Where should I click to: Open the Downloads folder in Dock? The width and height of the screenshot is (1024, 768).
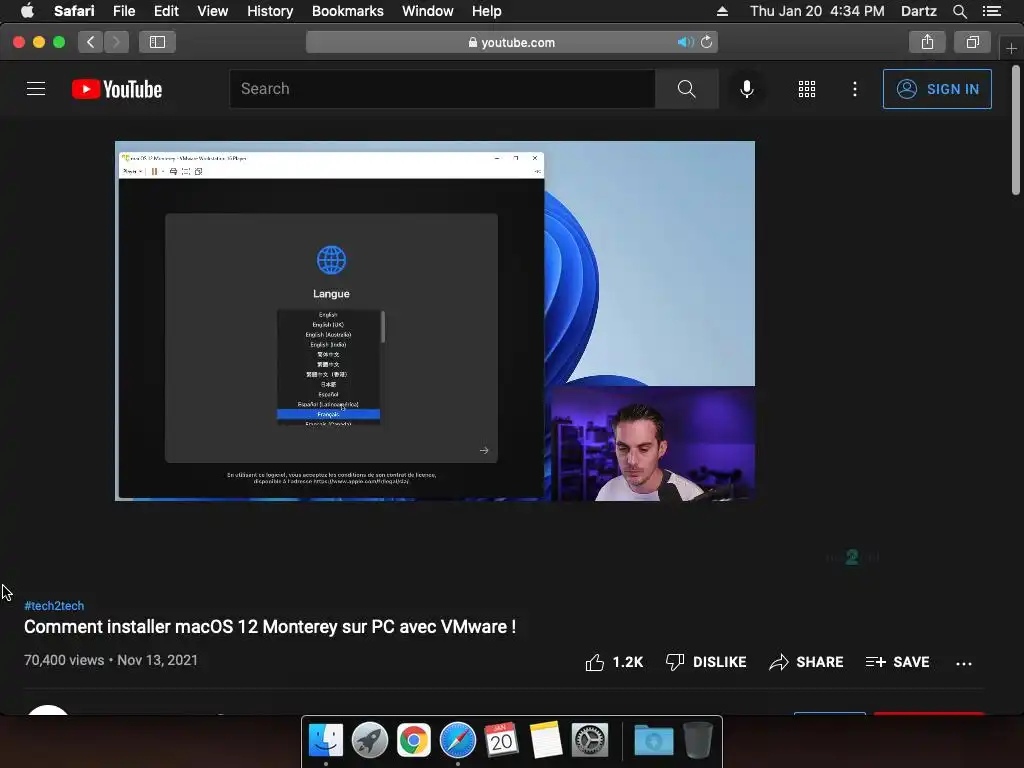(654, 741)
